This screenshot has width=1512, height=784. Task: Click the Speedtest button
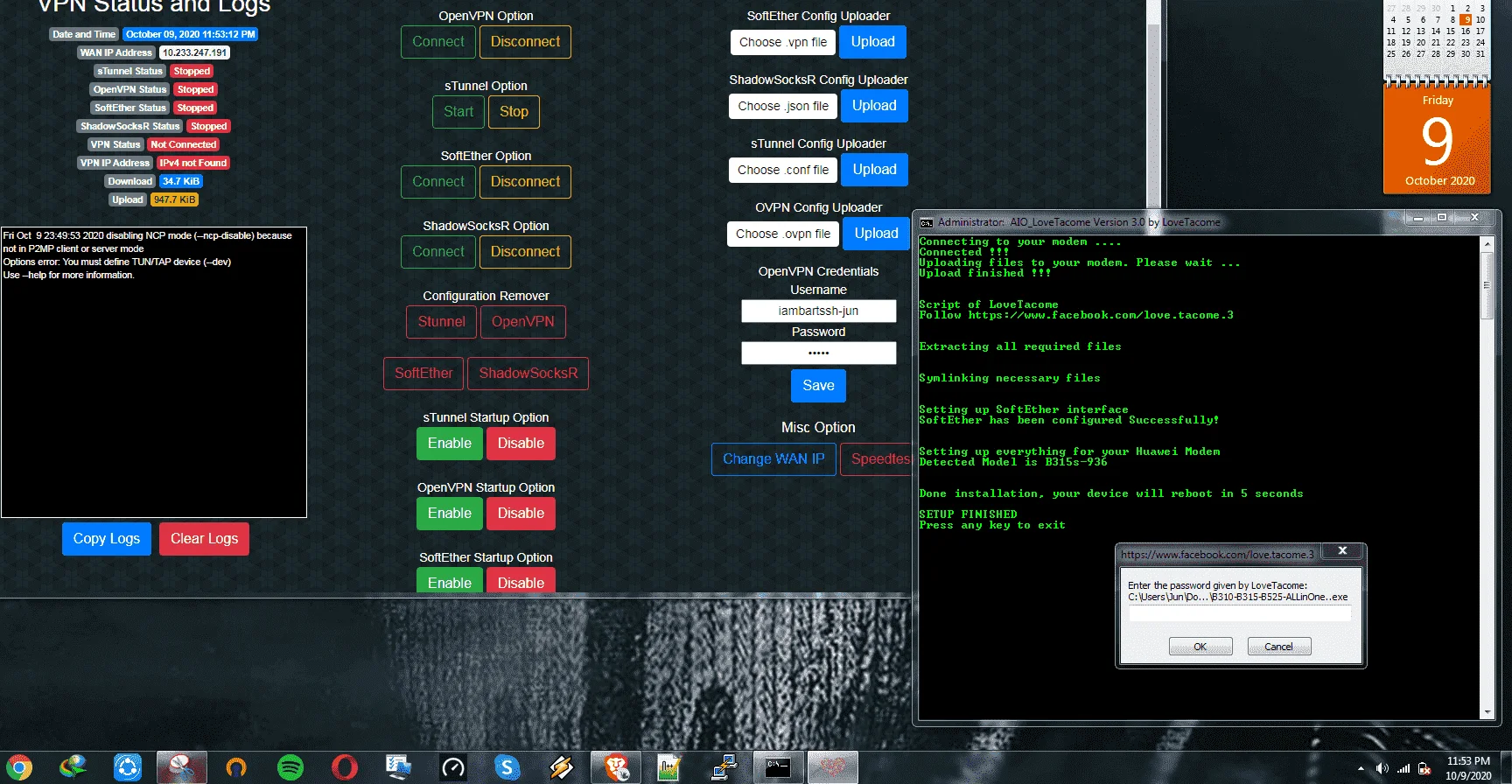[x=877, y=459]
